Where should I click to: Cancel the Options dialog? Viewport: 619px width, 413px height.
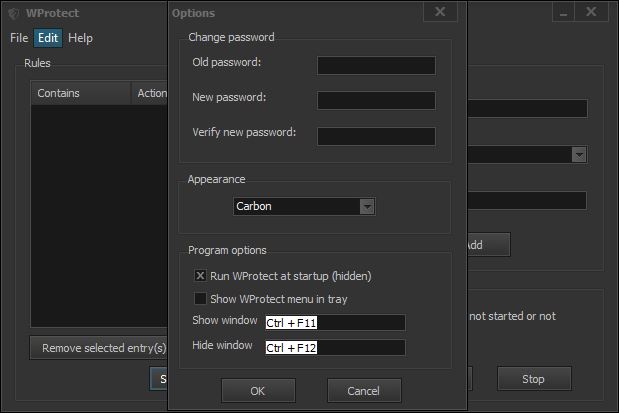click(364, 390)
